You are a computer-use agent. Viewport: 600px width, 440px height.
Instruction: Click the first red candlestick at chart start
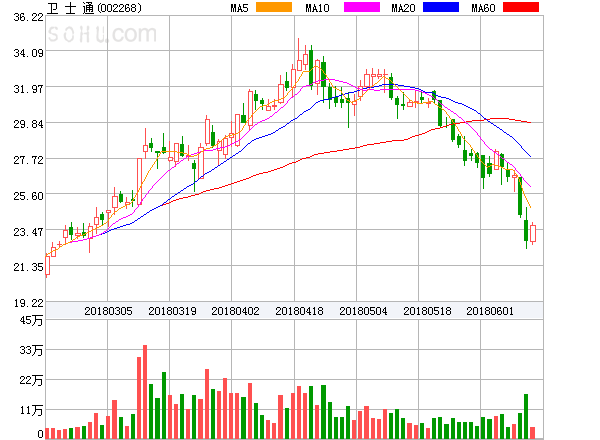[47, 265]
